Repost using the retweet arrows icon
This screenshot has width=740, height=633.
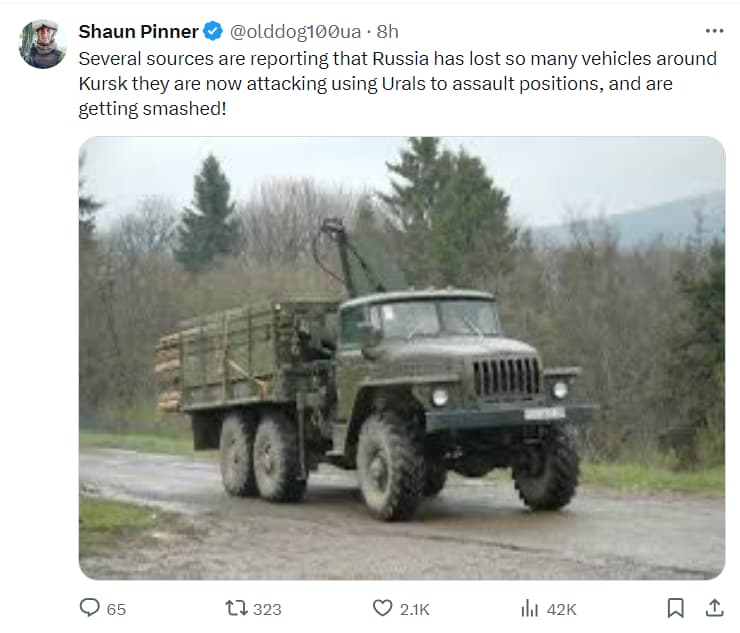click(236, 608)
